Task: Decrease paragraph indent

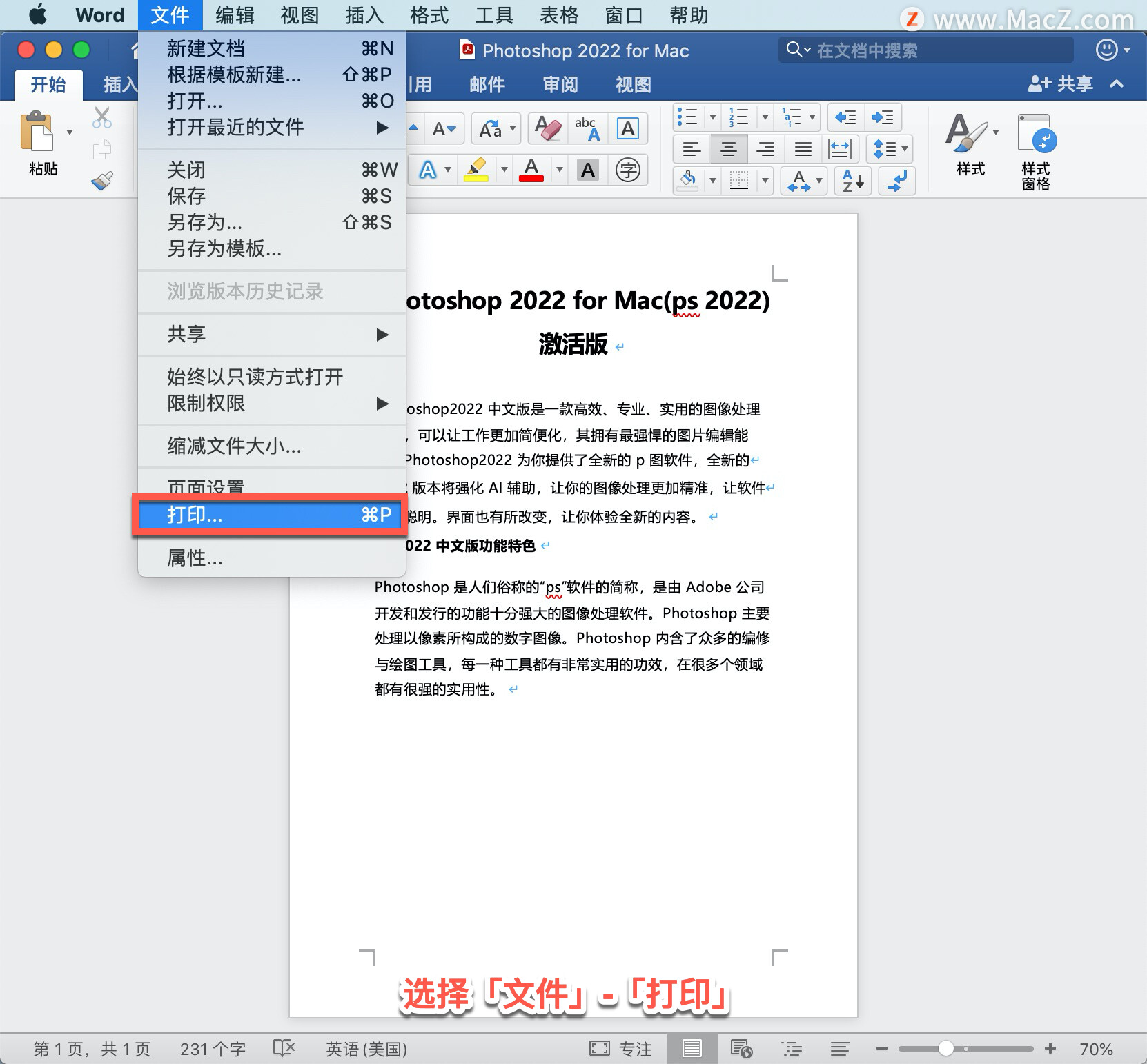Action: click(845, 118)
